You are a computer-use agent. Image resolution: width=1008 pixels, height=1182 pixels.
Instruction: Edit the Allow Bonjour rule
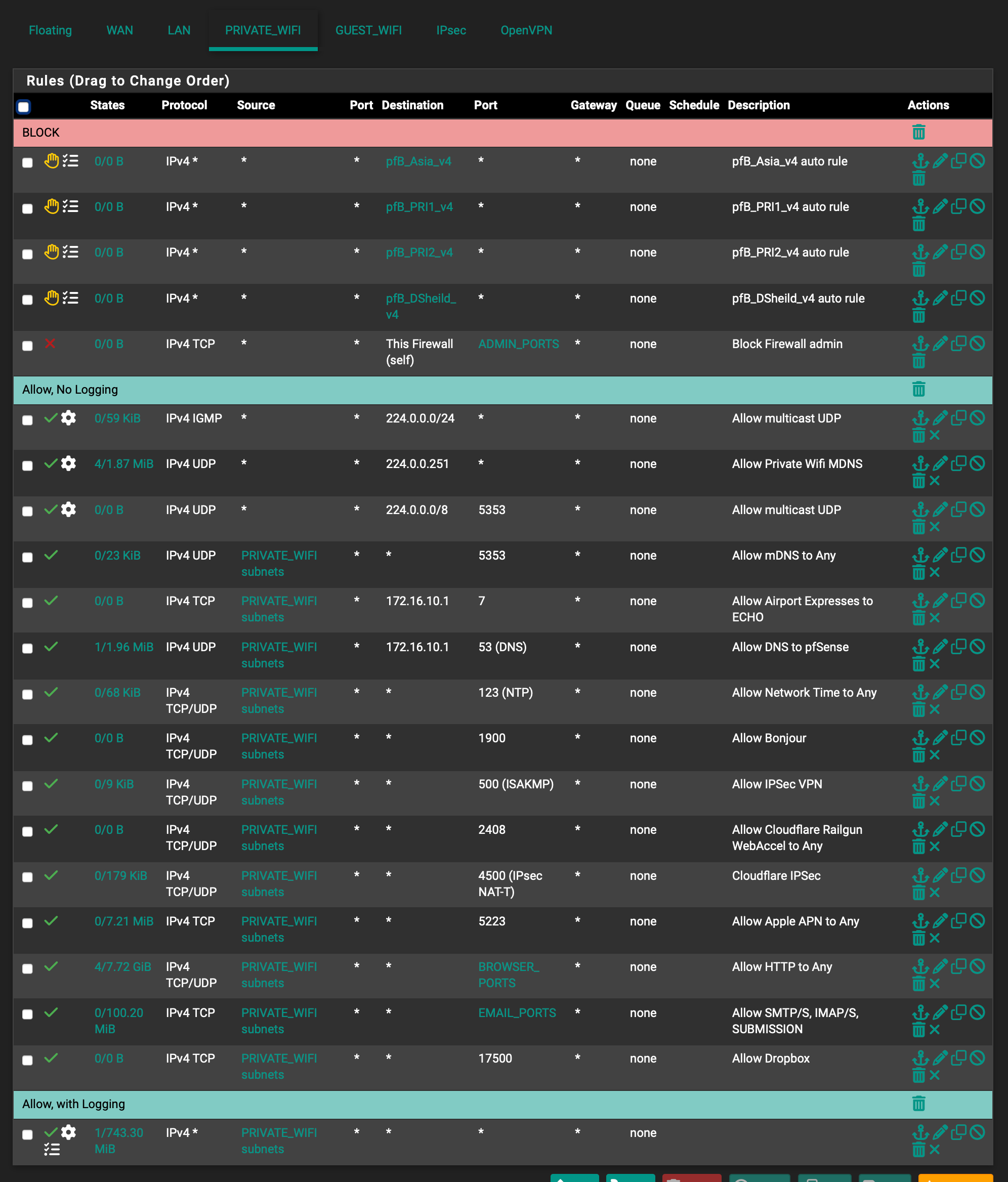tap(940, 738)
